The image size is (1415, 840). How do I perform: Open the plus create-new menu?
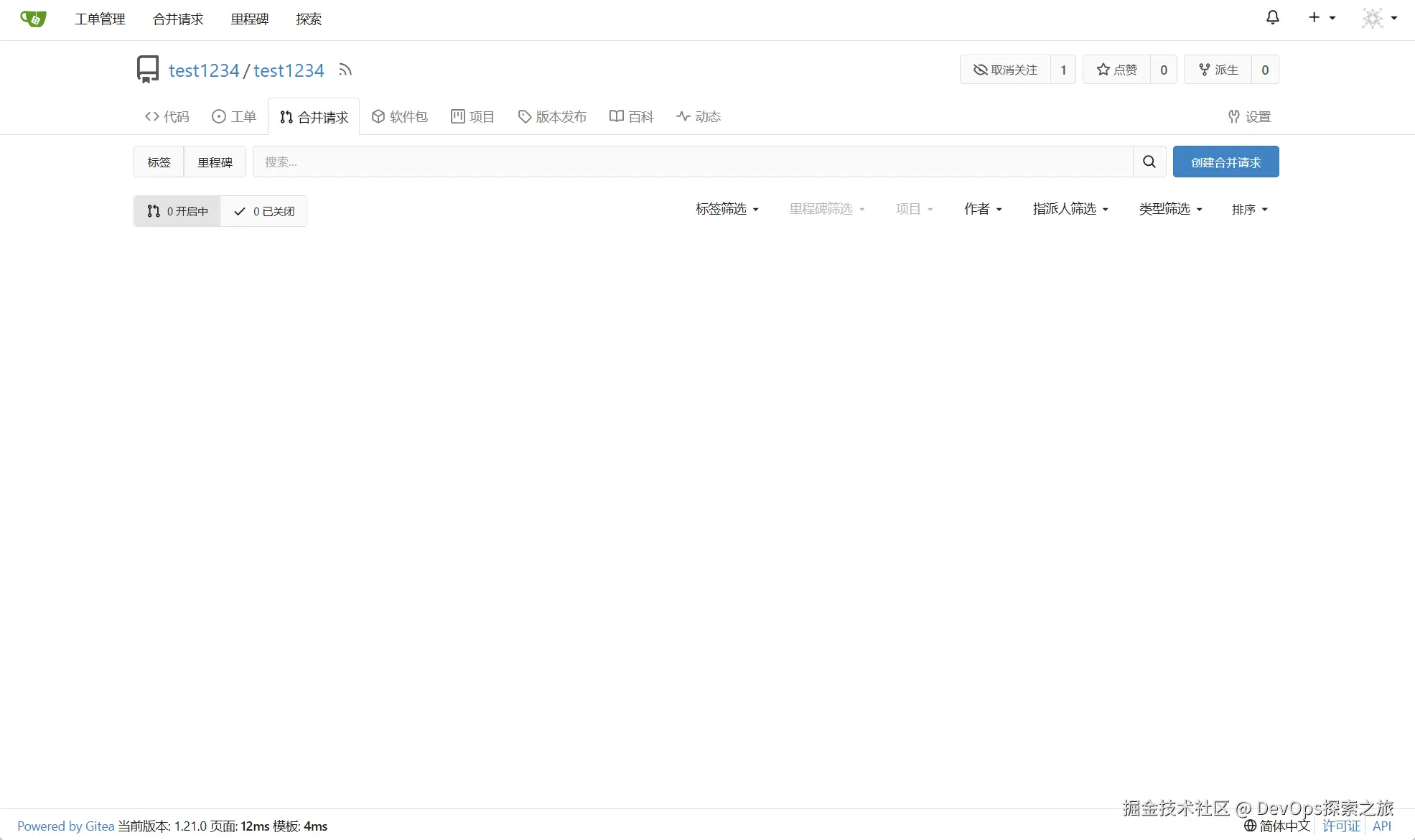tap(1320, 17)
